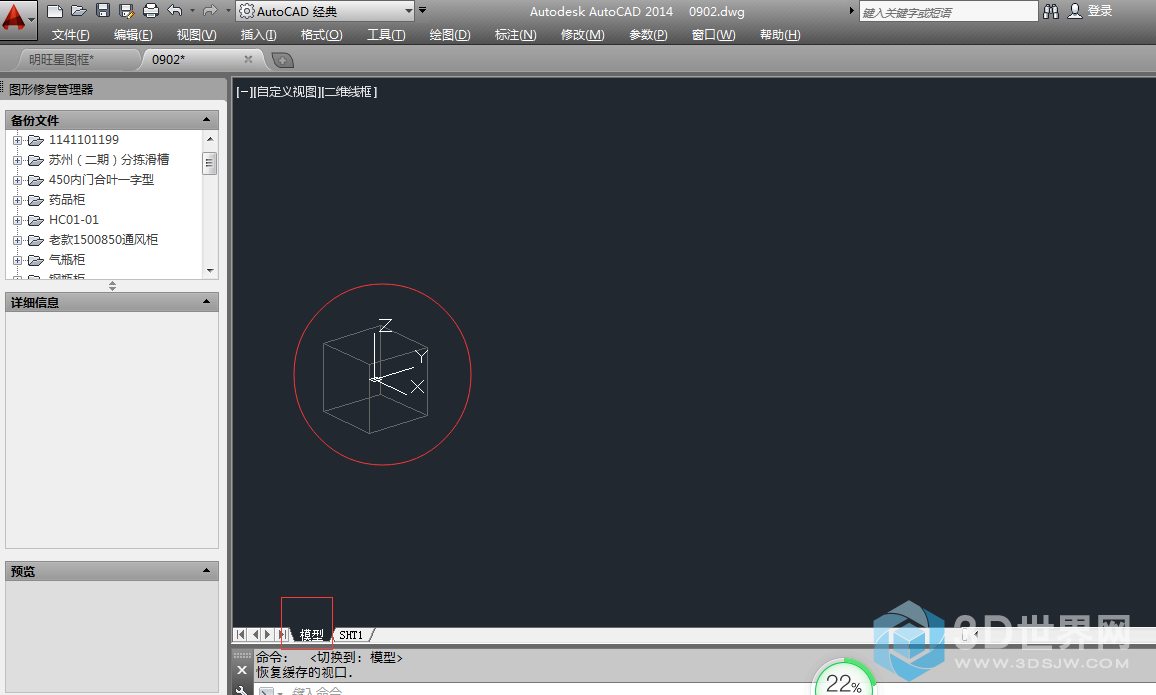The height and width of the screenshot is (695, 1156).
Task: Click the backup files list scrollbar thumb
Action: click(210, 163)
